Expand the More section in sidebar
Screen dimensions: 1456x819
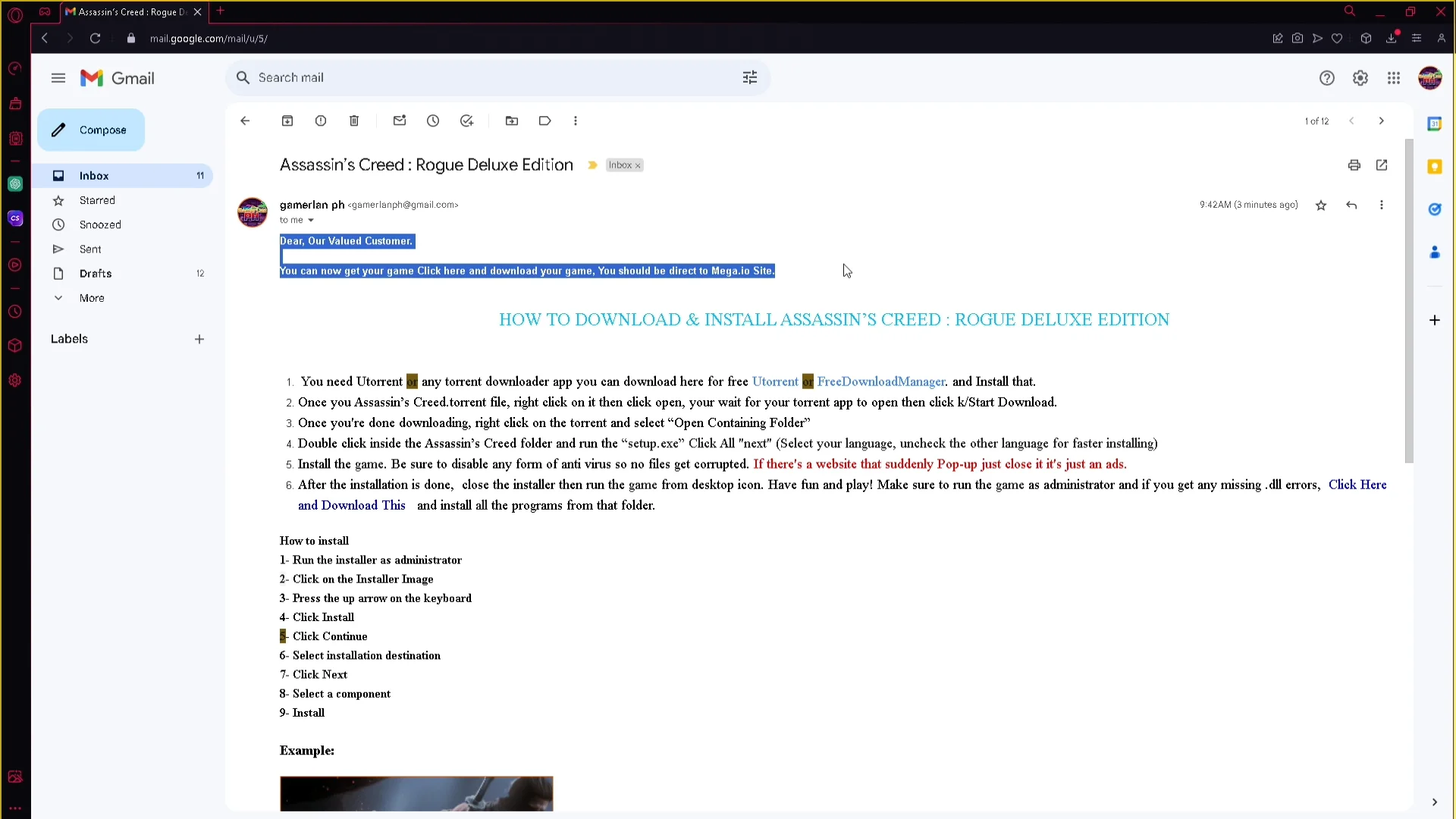tap(92, 298)
